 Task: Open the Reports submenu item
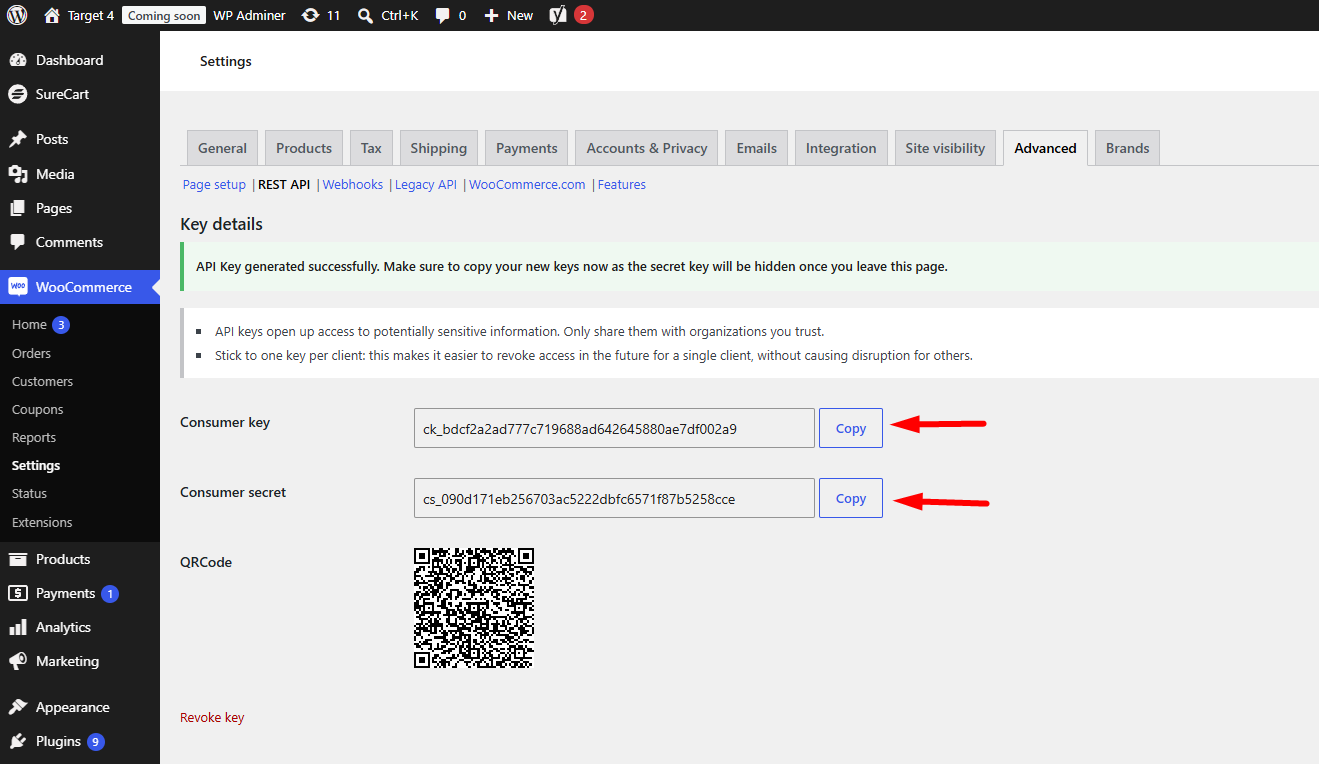(34, 437)
